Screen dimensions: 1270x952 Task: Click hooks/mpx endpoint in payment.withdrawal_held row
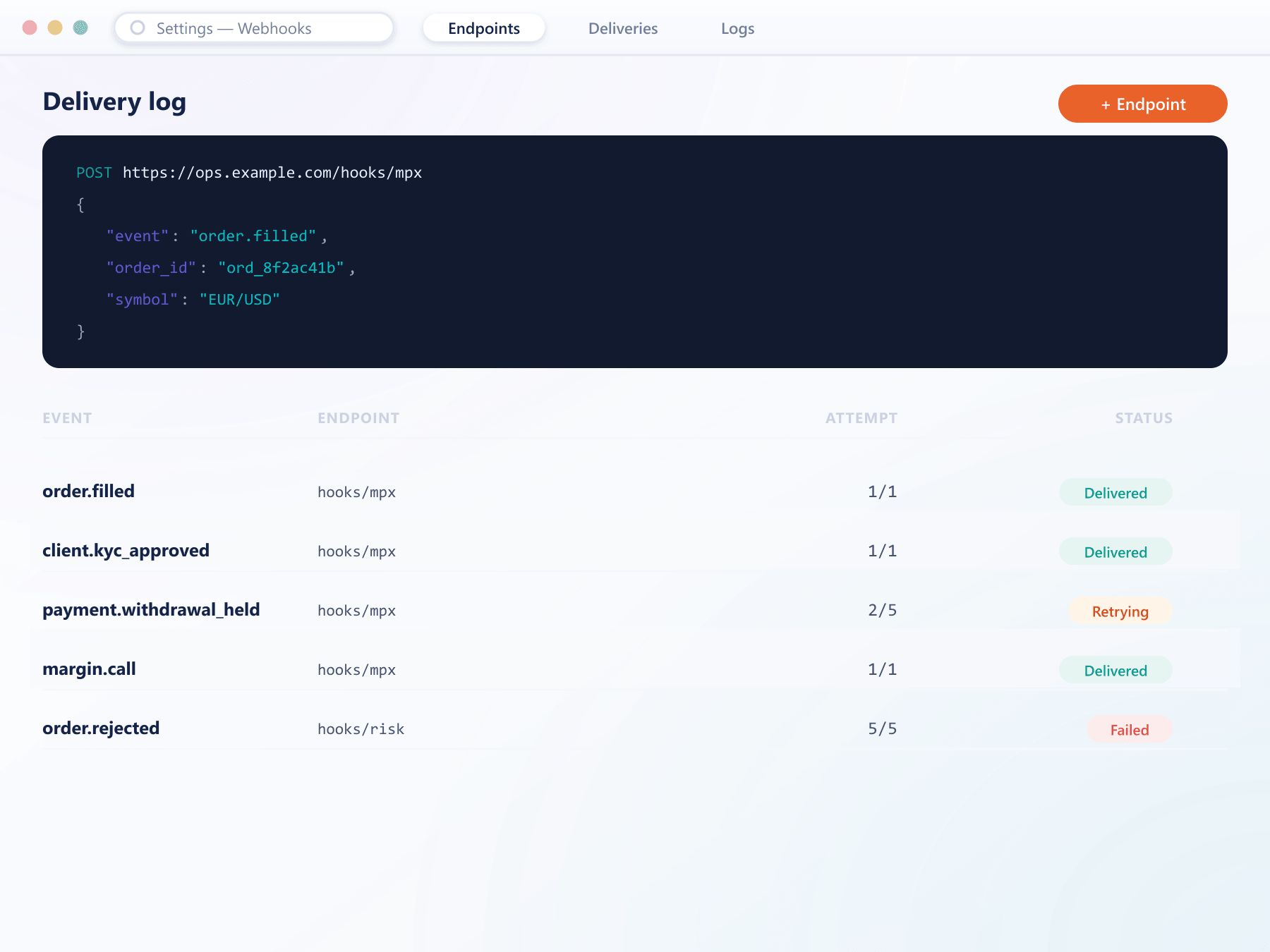[x=356, y=611]
